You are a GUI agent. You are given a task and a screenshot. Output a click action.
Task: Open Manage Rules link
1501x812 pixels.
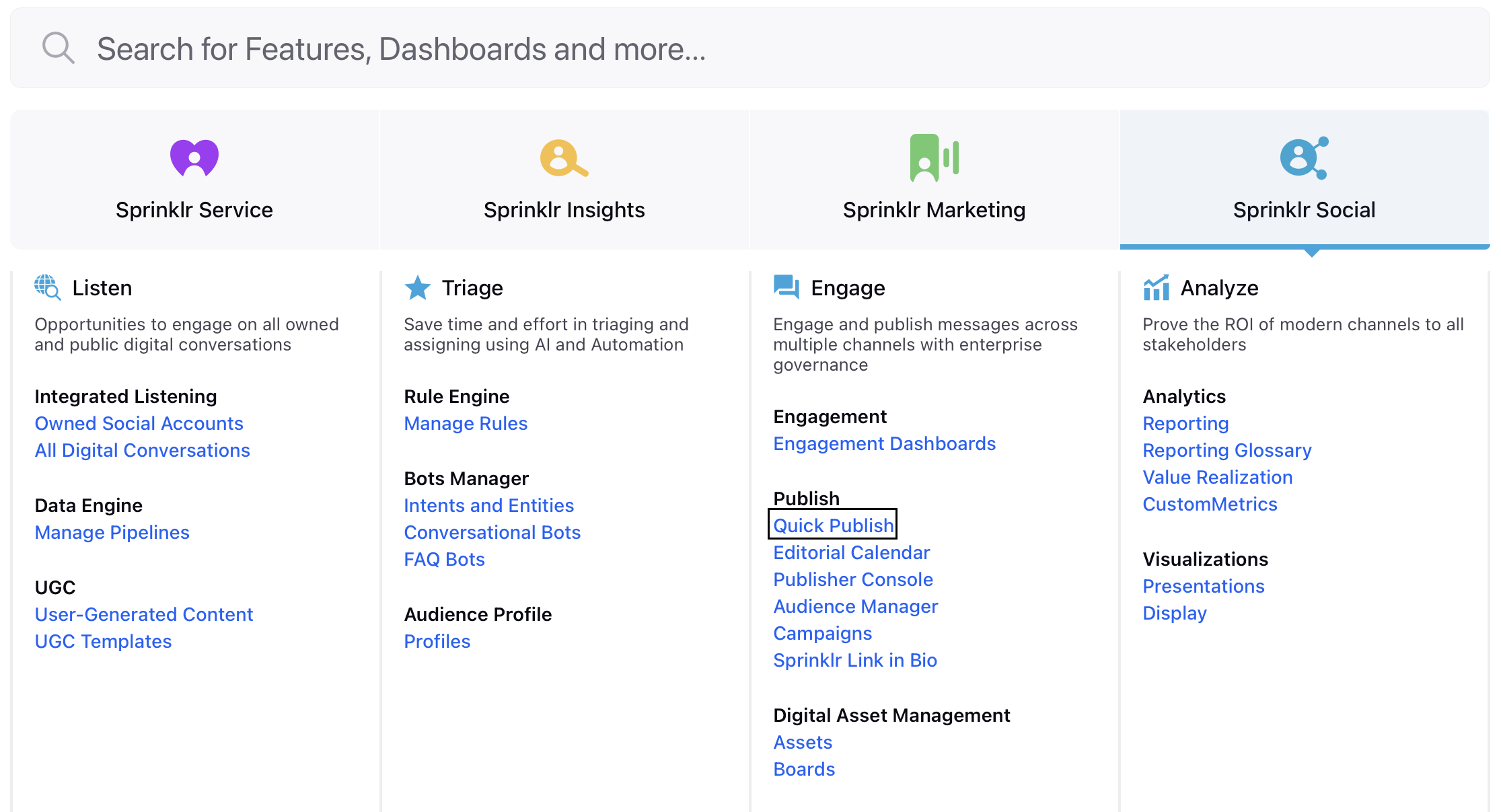(466, 423)
